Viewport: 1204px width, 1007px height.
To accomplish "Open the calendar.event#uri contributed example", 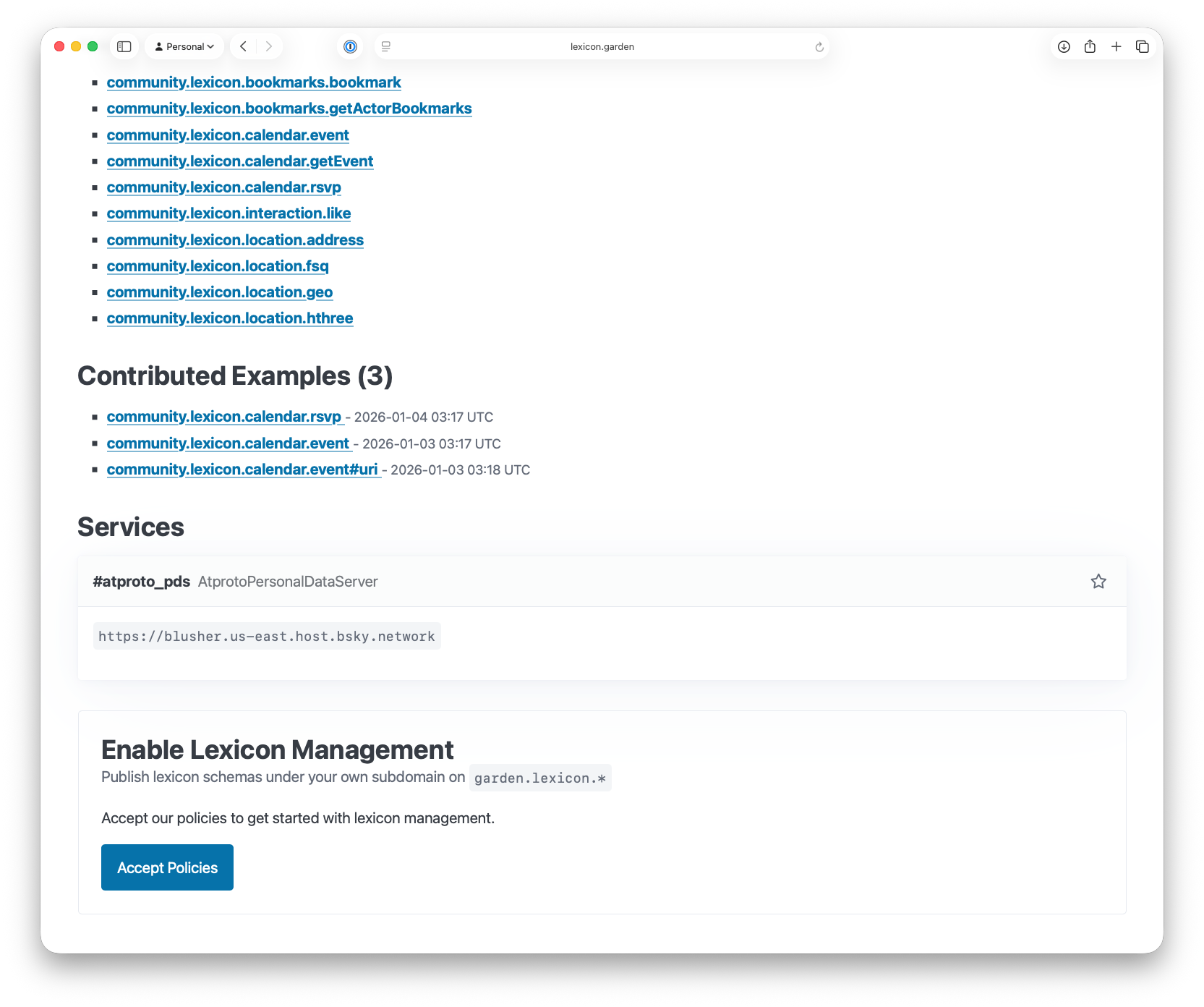I will (x=242, y=469).
